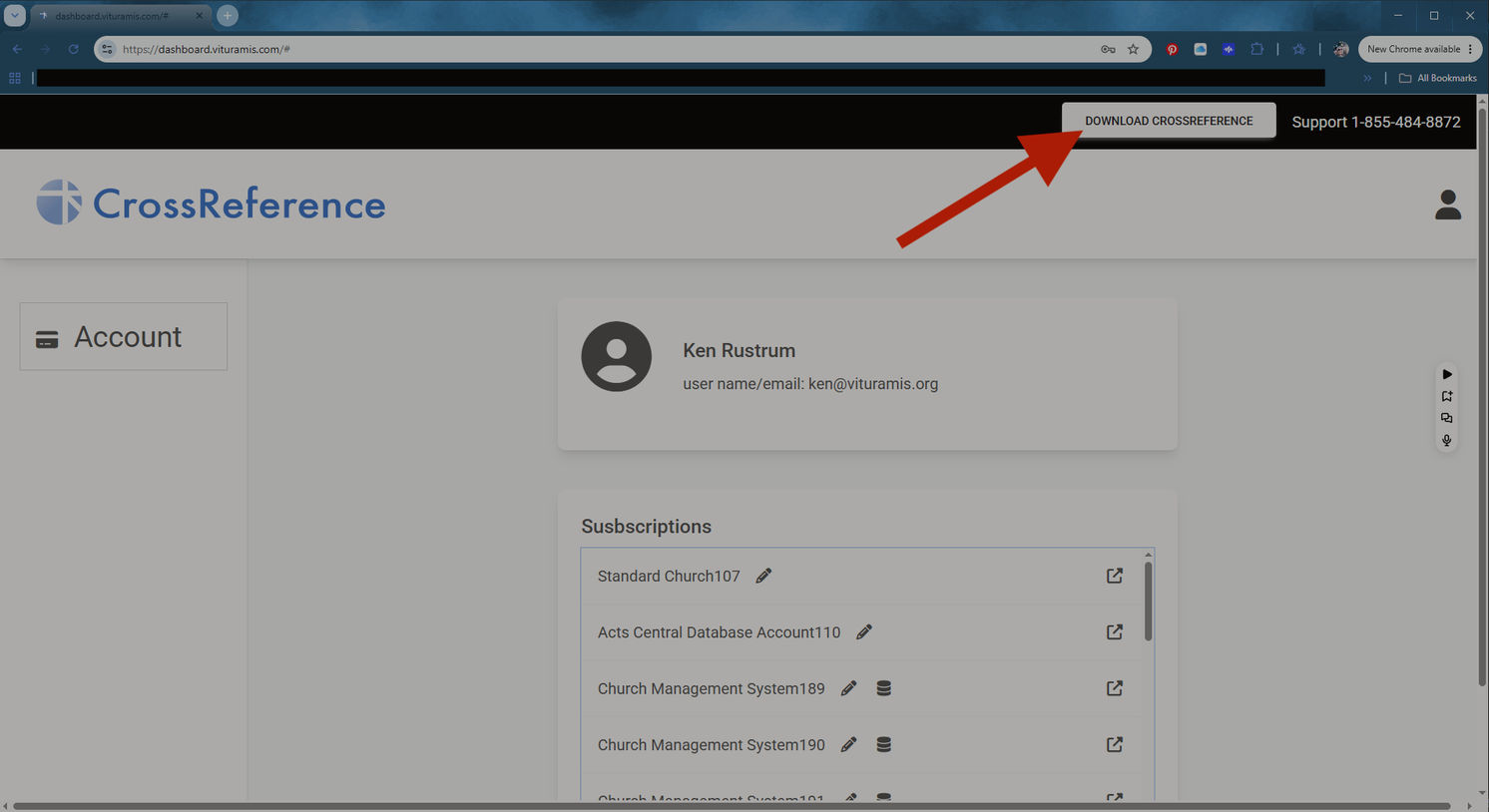Click the subscriptions list scrollbar

coord(1148,602)
